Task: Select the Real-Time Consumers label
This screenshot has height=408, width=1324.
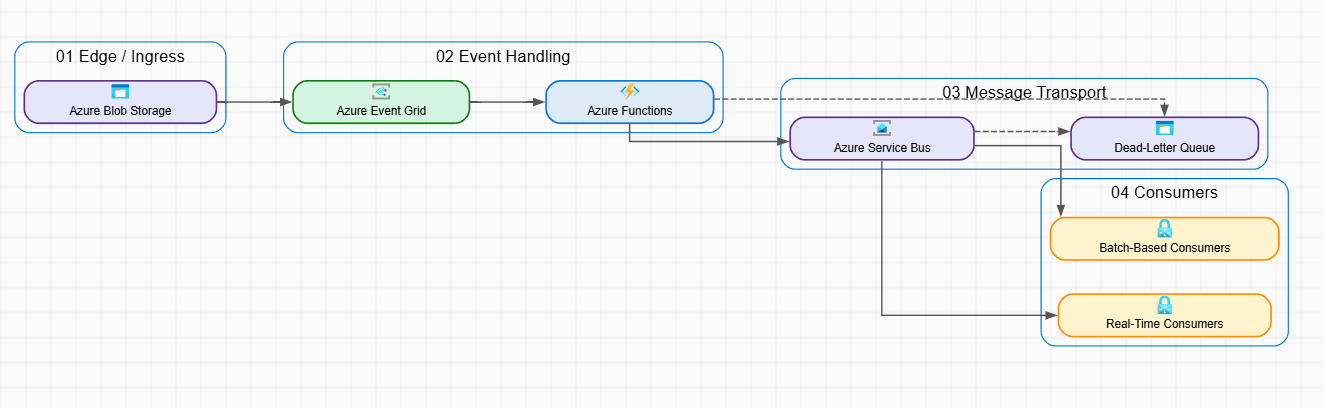Action: (1164, 324)
